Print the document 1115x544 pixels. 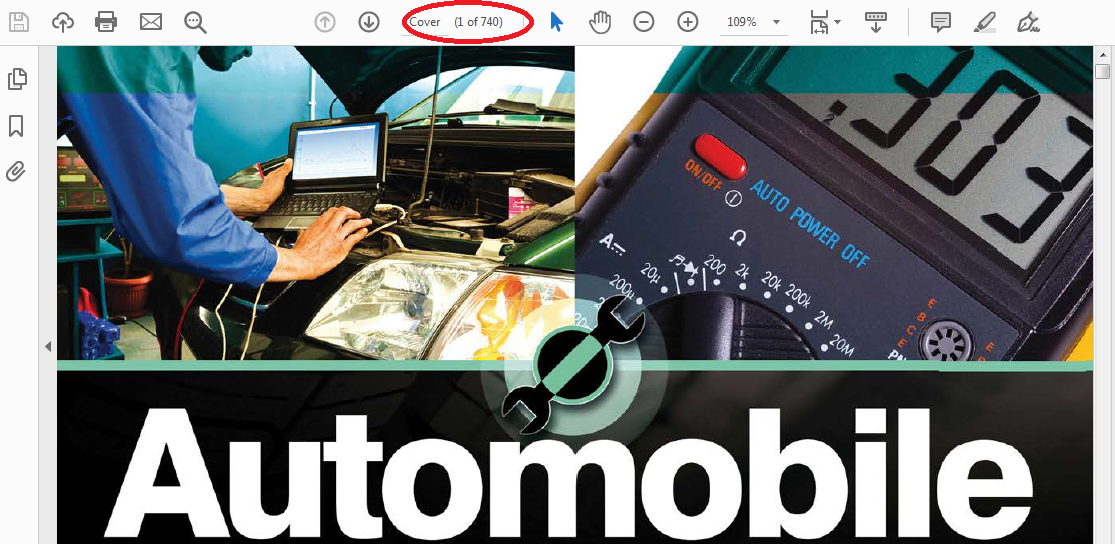point(106,22)
